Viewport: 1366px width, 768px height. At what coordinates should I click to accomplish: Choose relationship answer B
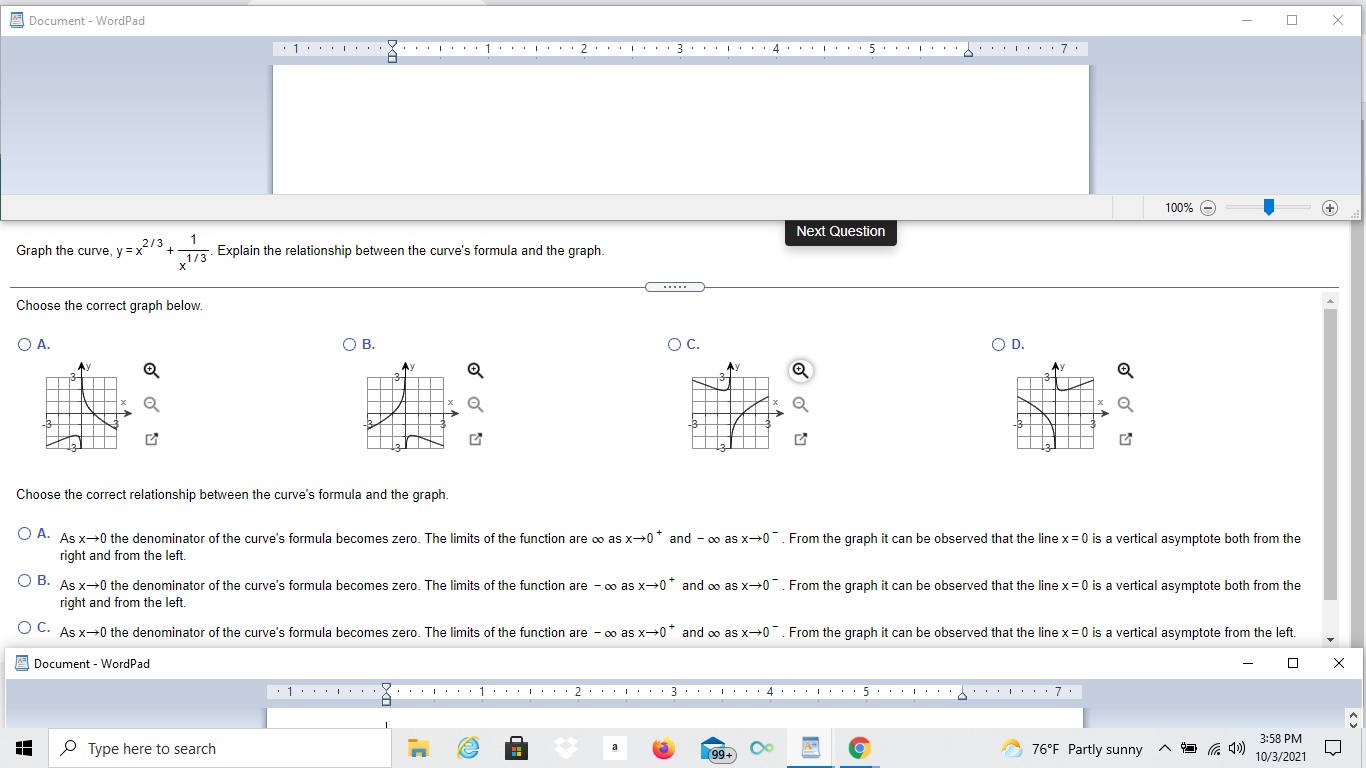tap(23, 580)
